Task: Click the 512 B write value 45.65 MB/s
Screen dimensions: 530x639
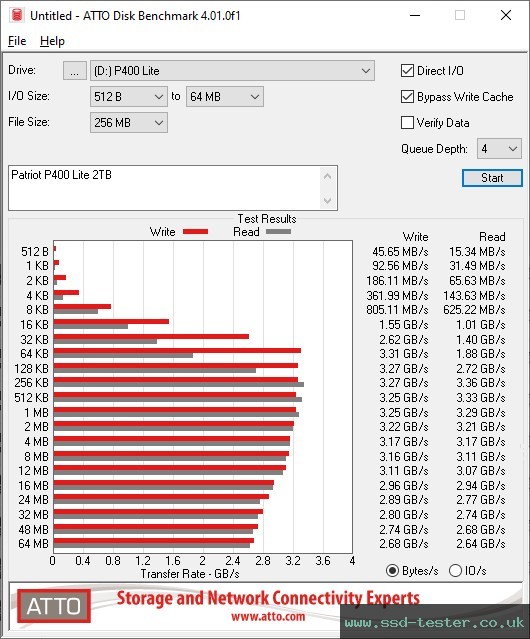Action: [400, 252]
